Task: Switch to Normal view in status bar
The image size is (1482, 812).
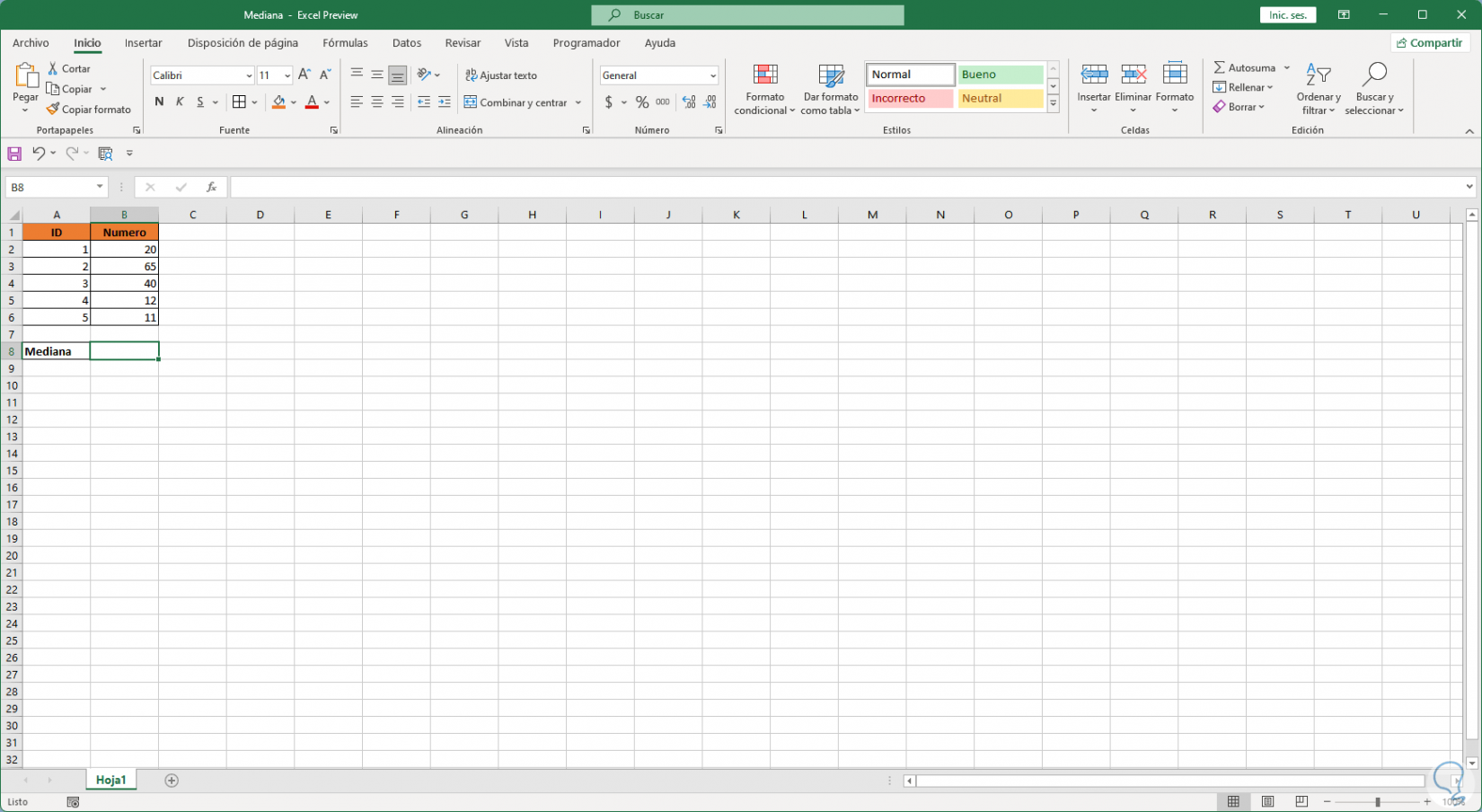Action: (x=1233, y=801)
